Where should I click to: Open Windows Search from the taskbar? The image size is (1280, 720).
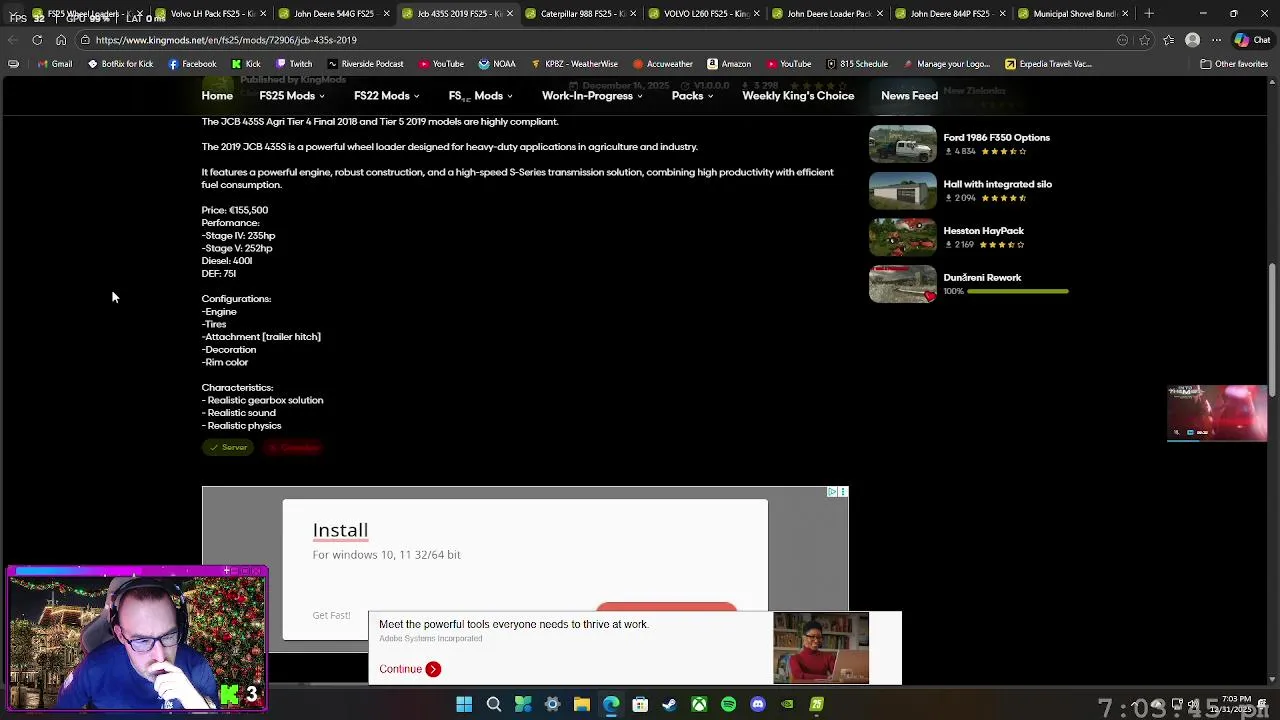click(494, 705)
